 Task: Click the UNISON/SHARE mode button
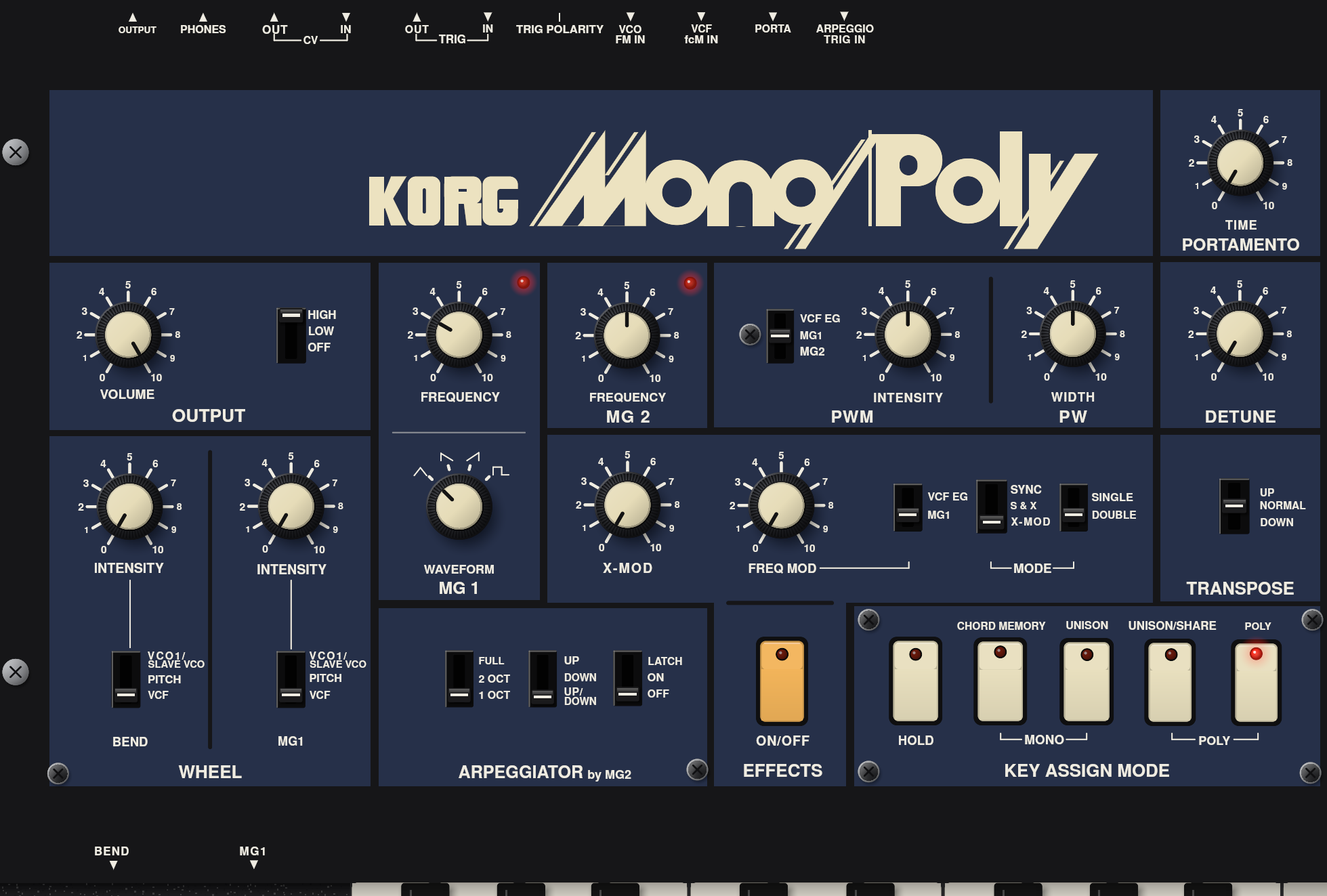1171,681
